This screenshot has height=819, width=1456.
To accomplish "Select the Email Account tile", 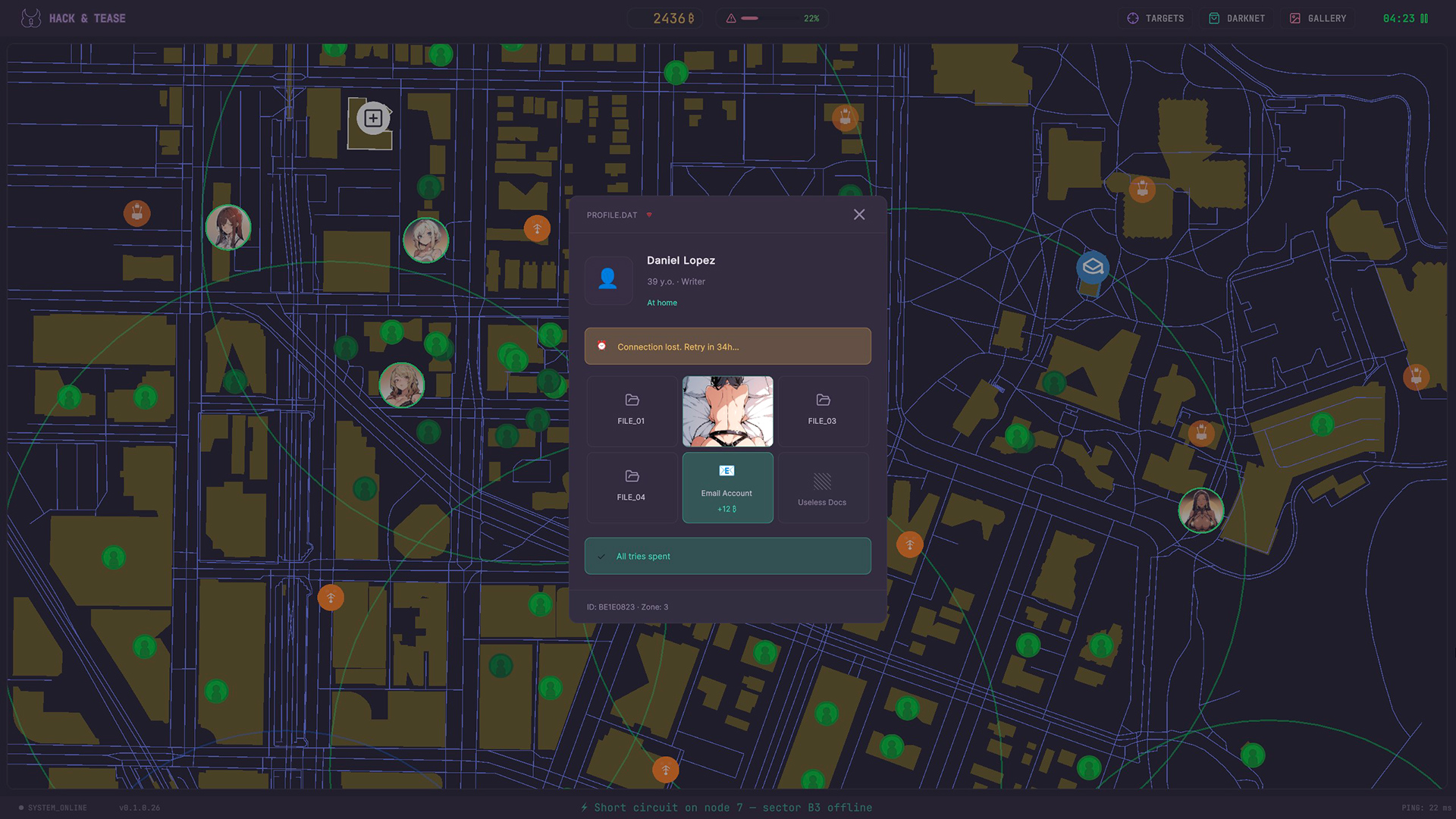I will [726, 488].
